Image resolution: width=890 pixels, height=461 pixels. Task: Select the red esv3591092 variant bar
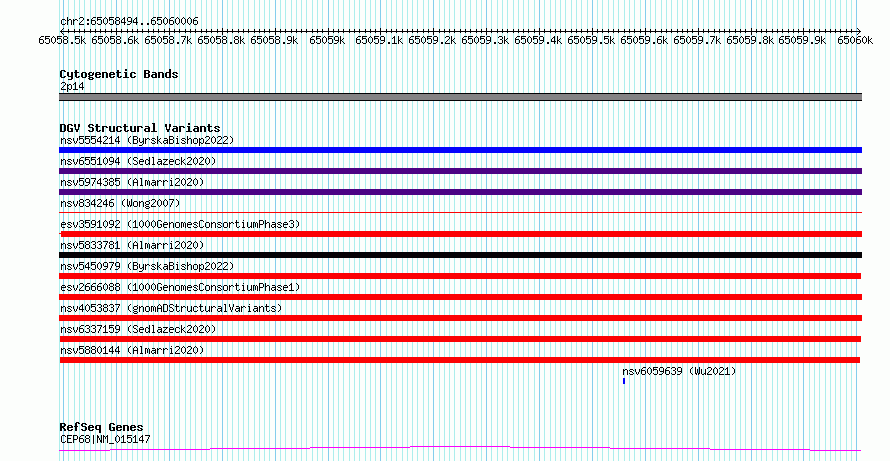click(460, 234)
